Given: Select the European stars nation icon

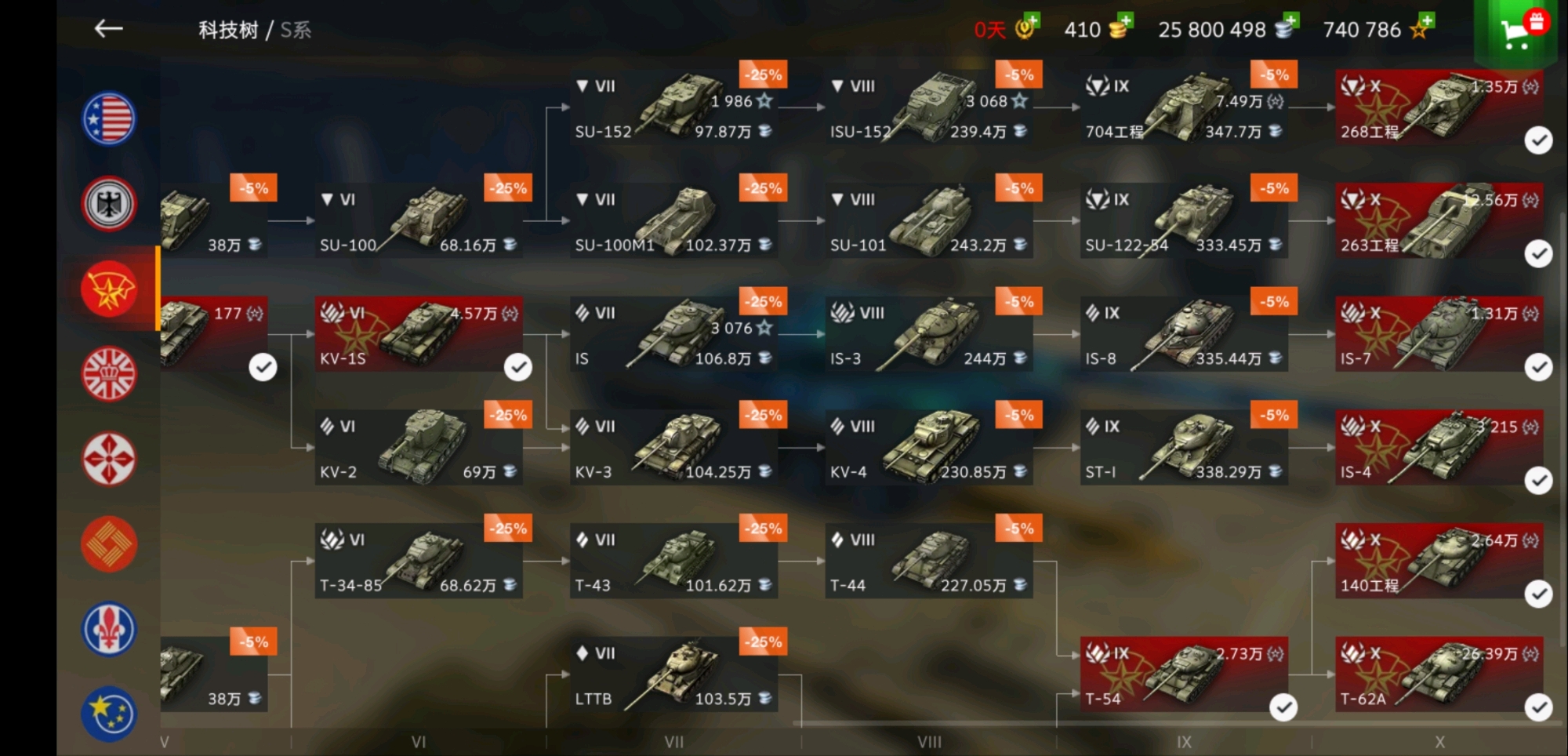Looking at the screenshot, I should click(x=109, y=714).
